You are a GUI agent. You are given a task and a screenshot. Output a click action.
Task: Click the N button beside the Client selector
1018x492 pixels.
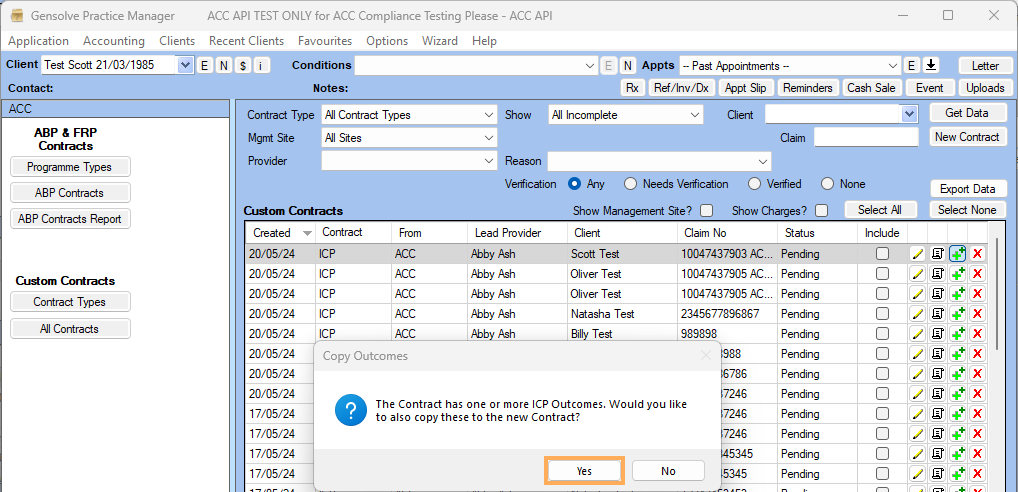(x=223, y=66)
